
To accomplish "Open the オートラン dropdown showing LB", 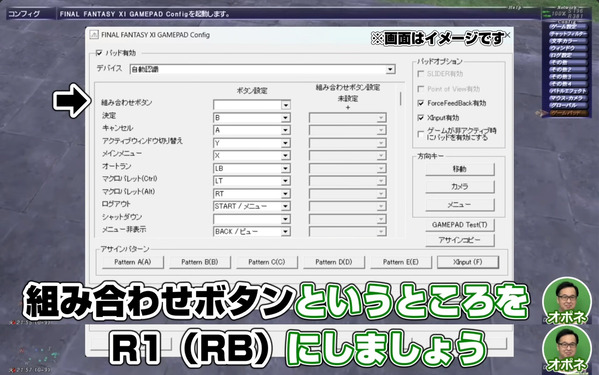I will (252, 168).
